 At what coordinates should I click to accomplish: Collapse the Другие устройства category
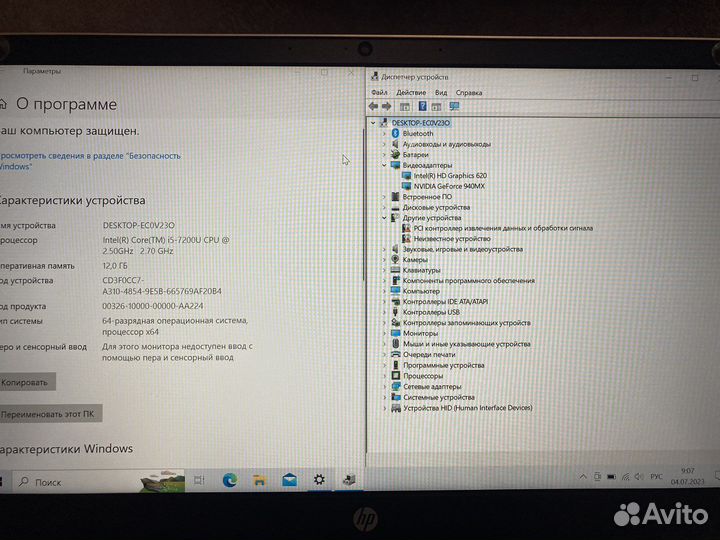point(384,218)
